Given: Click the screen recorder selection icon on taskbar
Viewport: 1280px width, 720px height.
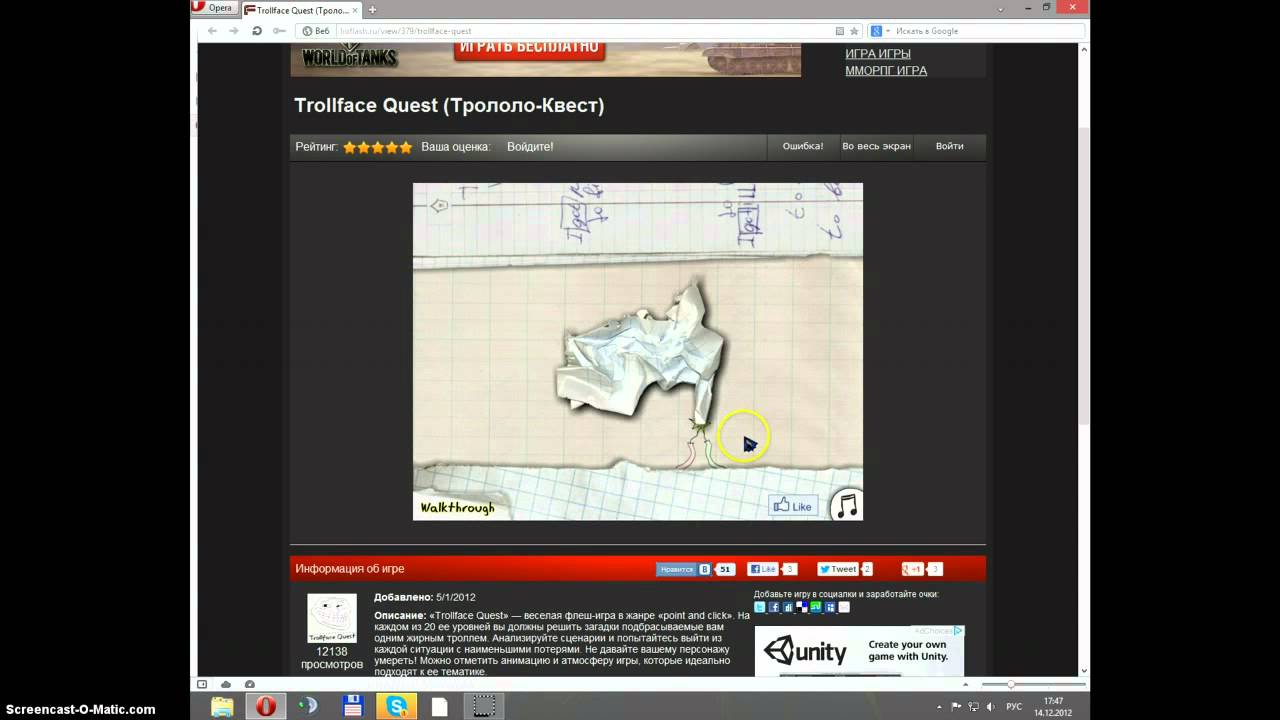Looking at the screenshot, I should [483, 707].
